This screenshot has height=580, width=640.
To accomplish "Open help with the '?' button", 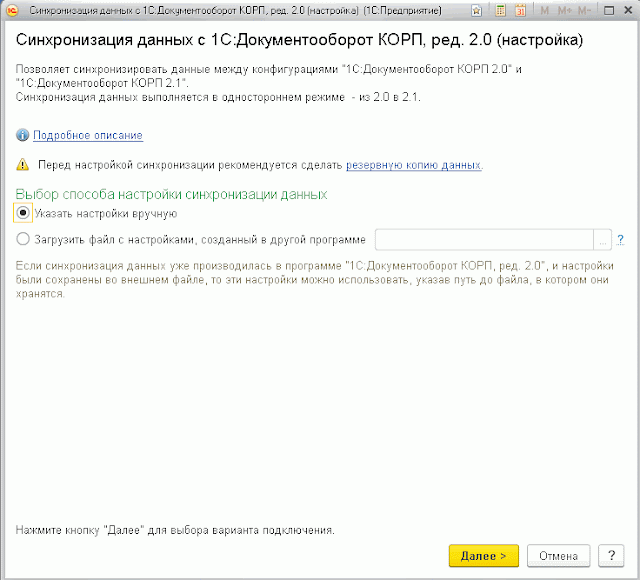I will tap(611, 556).
